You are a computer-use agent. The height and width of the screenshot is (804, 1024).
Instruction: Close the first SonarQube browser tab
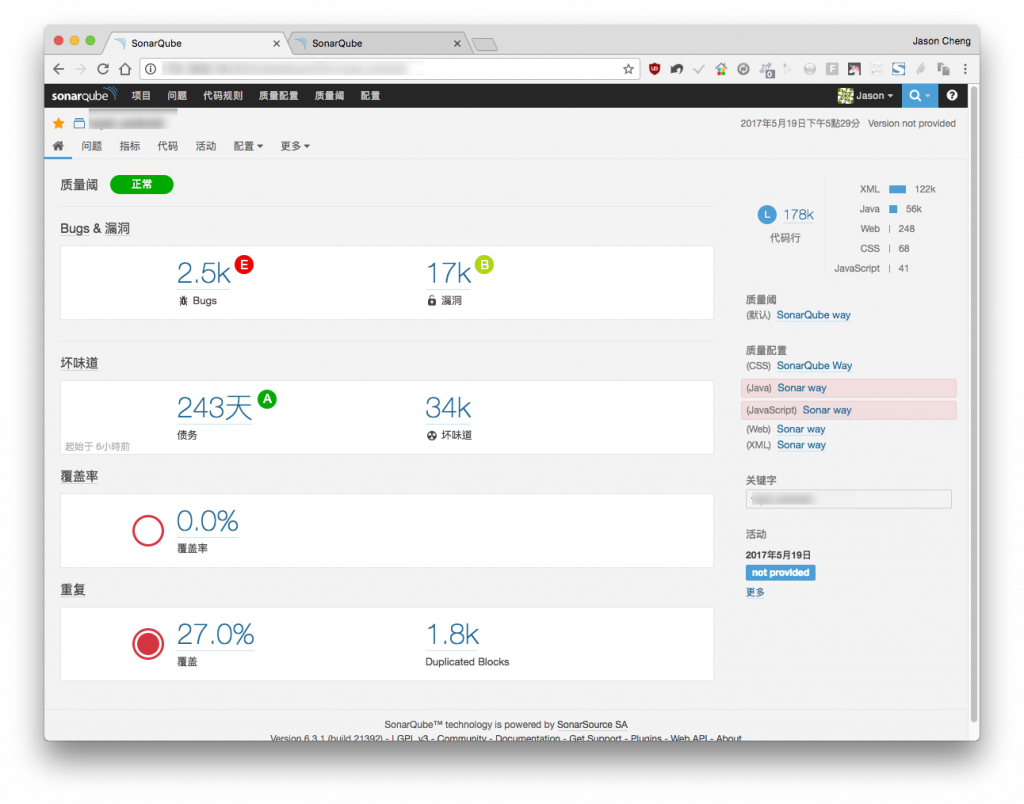[x=276, y=43]
